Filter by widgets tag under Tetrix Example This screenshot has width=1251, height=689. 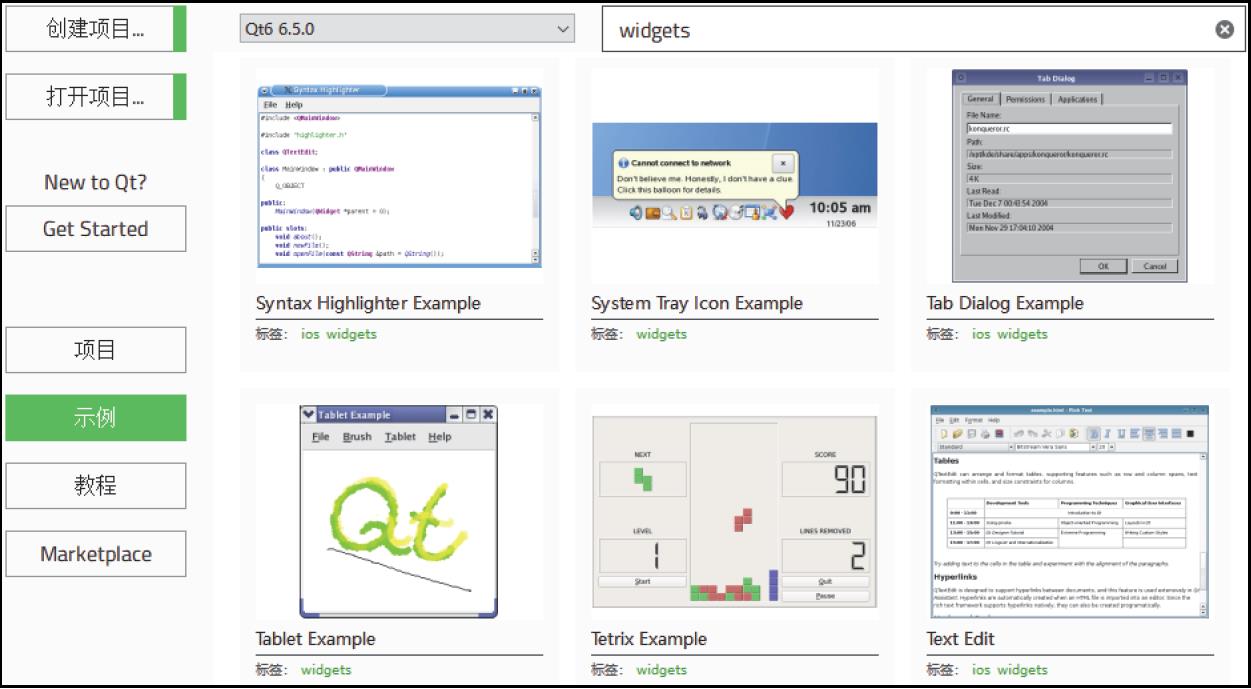662,670
